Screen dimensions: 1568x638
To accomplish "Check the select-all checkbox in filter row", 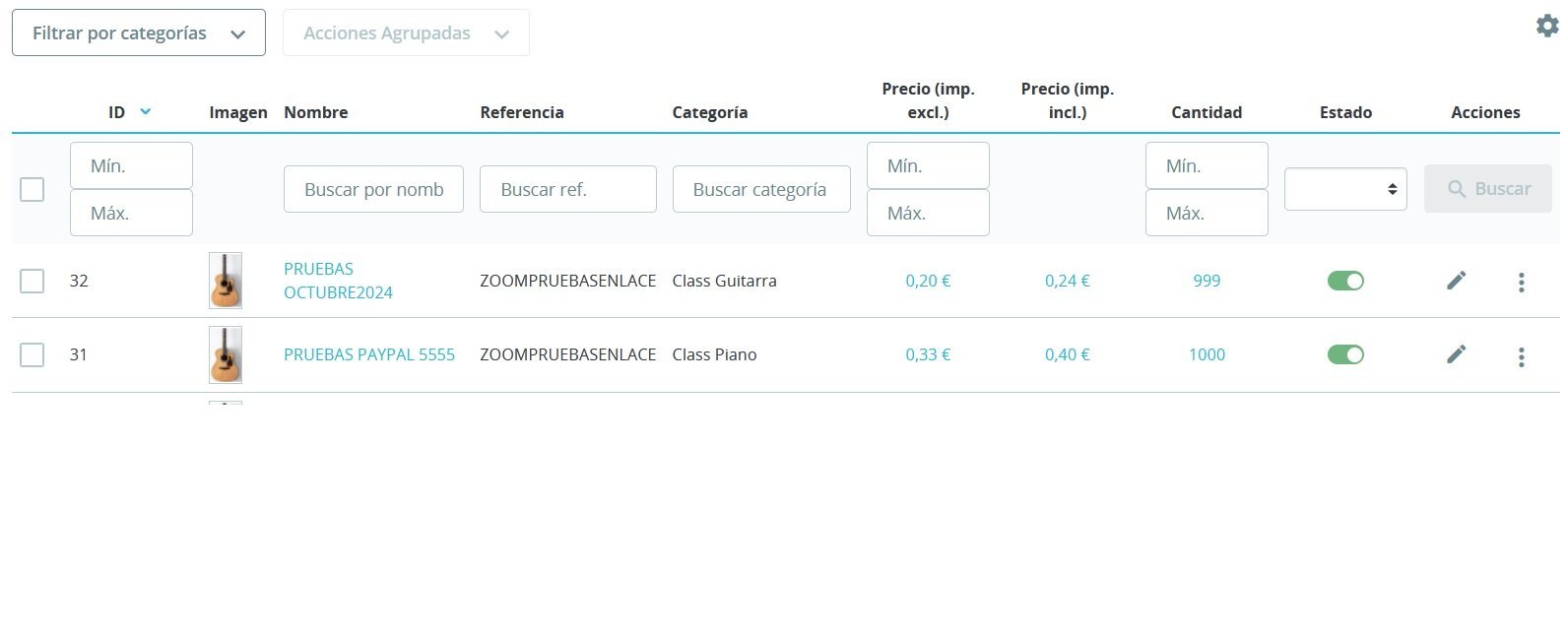I will pos(33,189).
